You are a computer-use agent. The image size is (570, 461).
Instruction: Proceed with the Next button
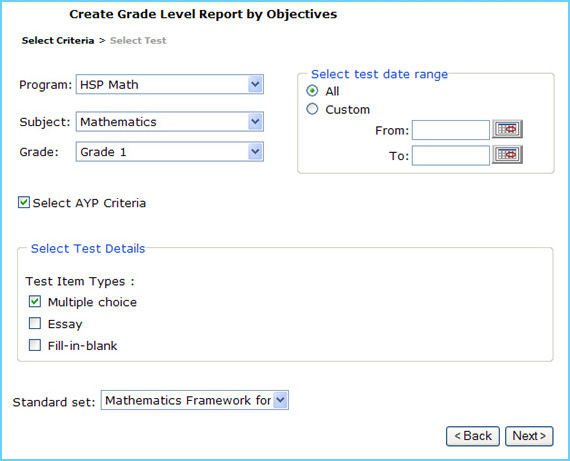tap(529, 436)
